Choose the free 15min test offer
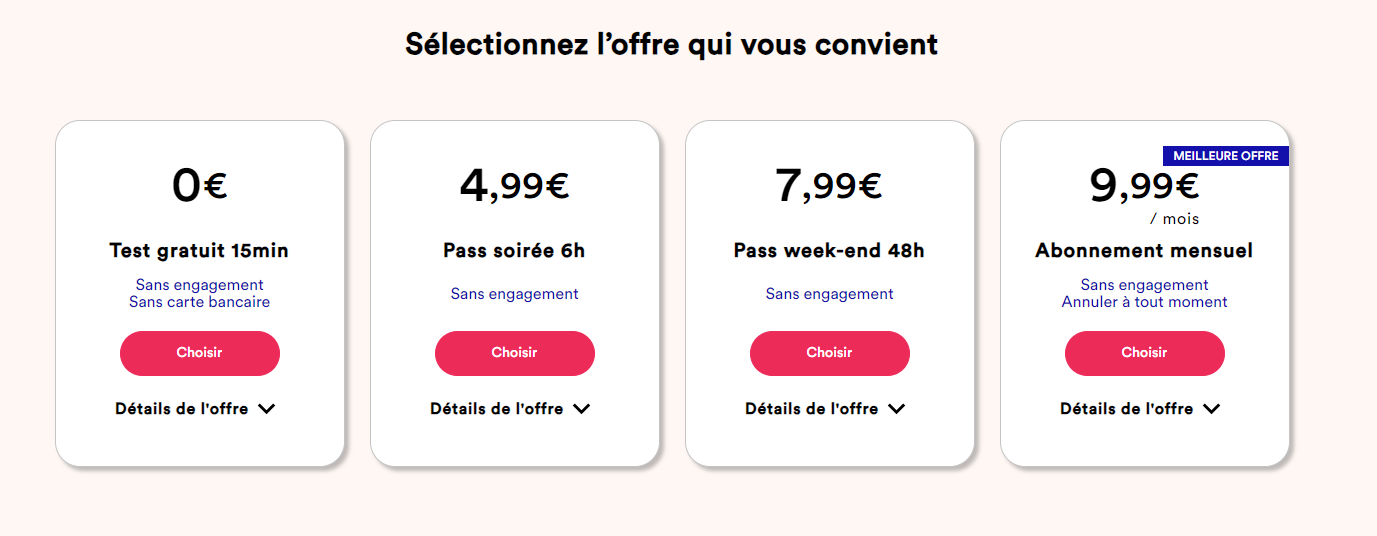 click(x=199, y=353)
